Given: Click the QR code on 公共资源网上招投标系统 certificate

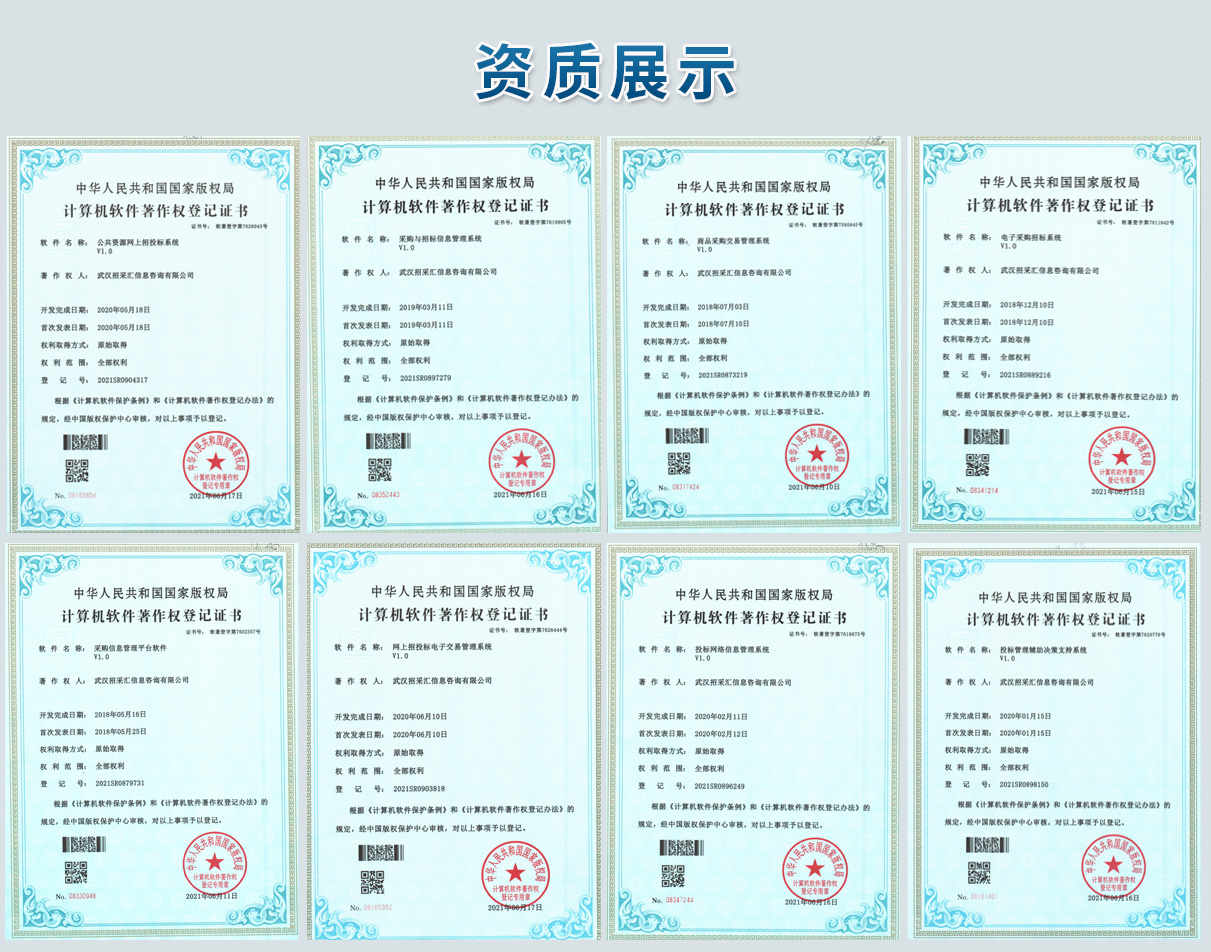Looking at the screenshot, I should (x=77, y=469).
